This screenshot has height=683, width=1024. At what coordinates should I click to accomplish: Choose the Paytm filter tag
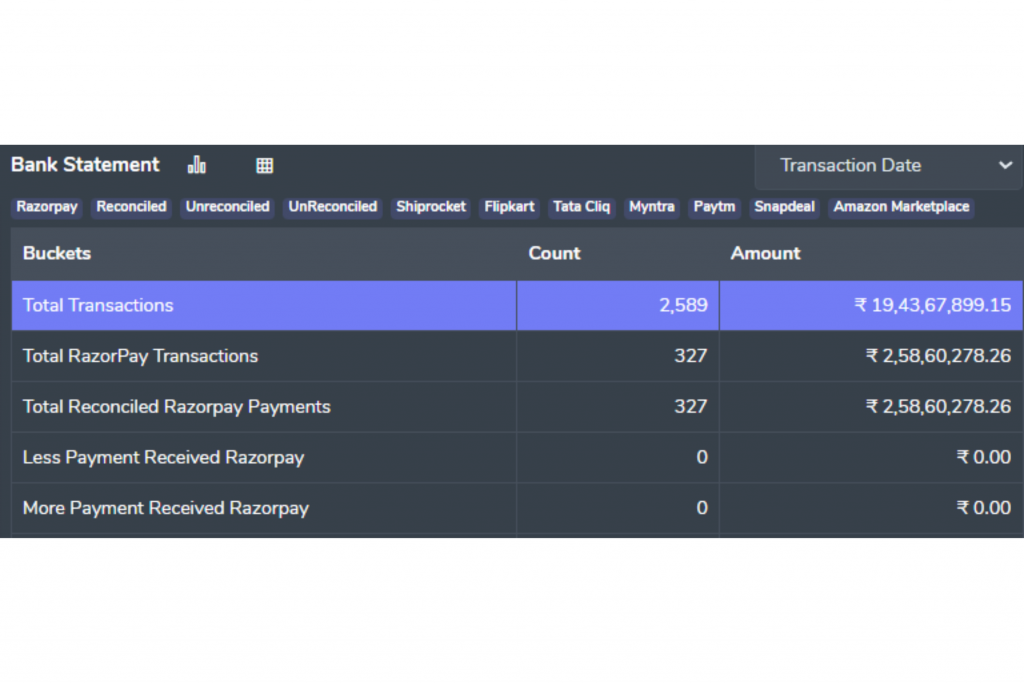point(714,207)
